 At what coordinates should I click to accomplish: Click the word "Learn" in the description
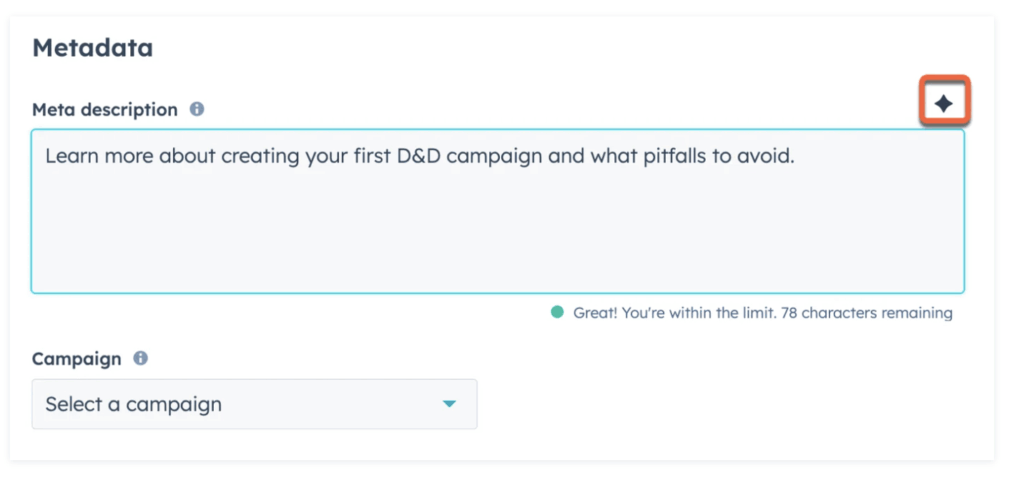click(x=70, y=157)
